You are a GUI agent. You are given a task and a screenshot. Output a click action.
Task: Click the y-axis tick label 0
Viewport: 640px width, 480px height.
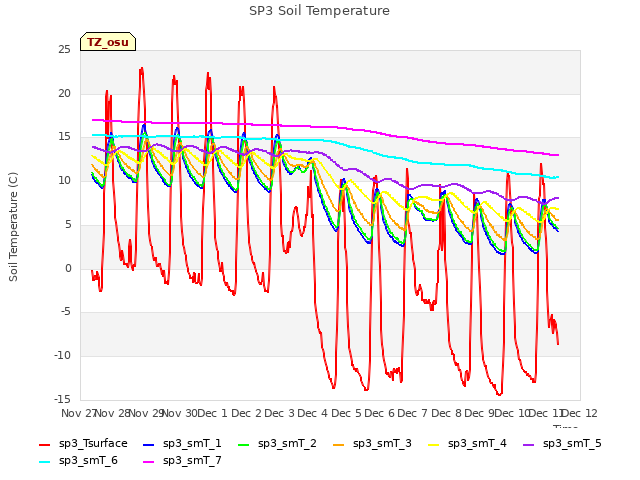[x=68, y=268]
